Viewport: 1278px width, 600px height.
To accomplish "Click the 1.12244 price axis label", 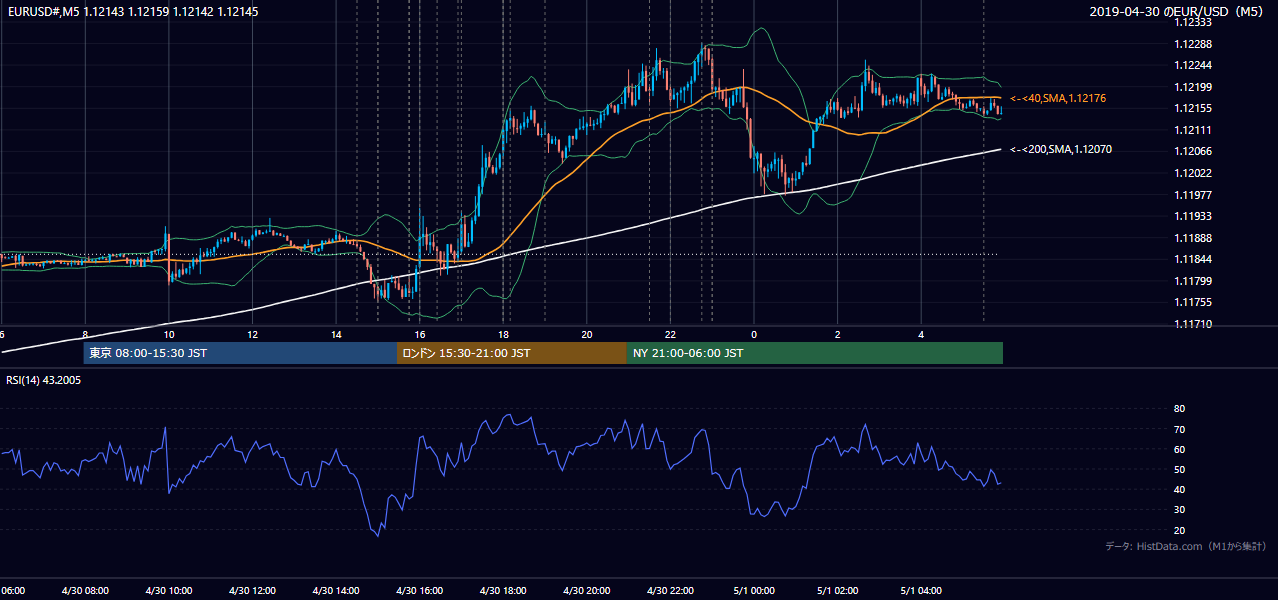I will pos(1193,65).
